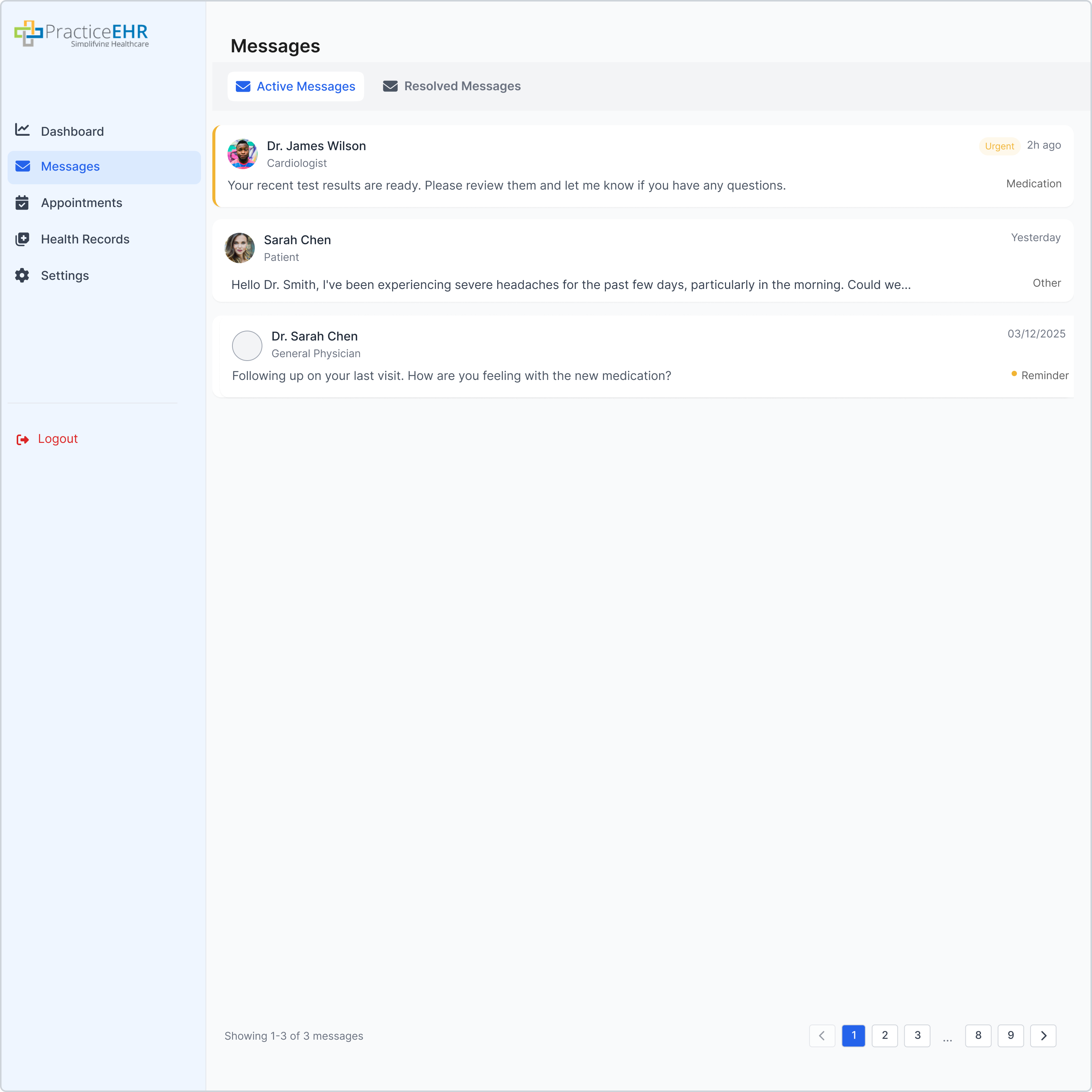Open Settings using the gear icon

[23, 275]
